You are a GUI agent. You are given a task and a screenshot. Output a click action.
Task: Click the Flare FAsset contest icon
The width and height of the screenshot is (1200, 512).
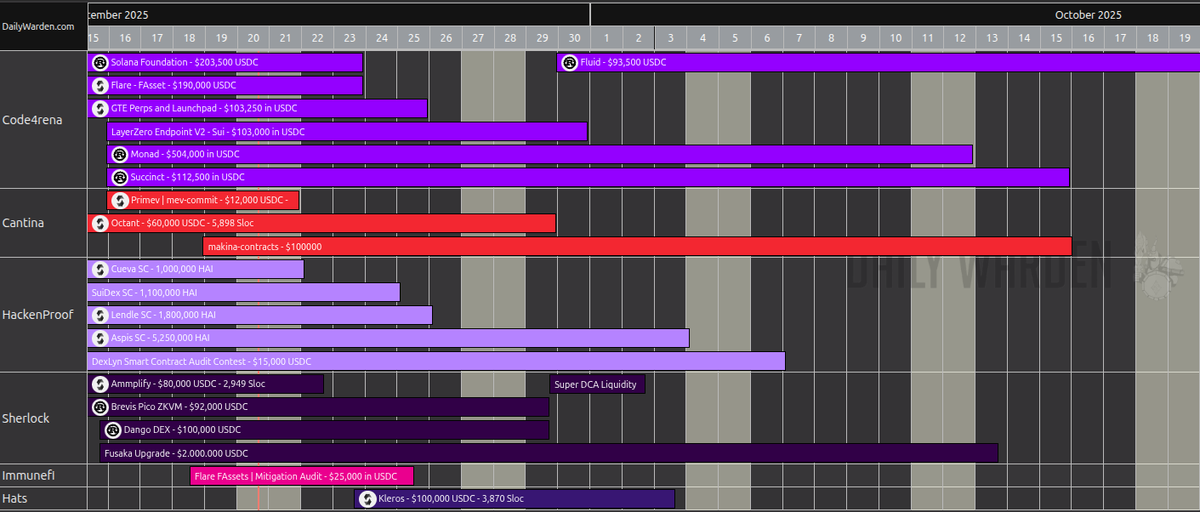pos(100,85)
